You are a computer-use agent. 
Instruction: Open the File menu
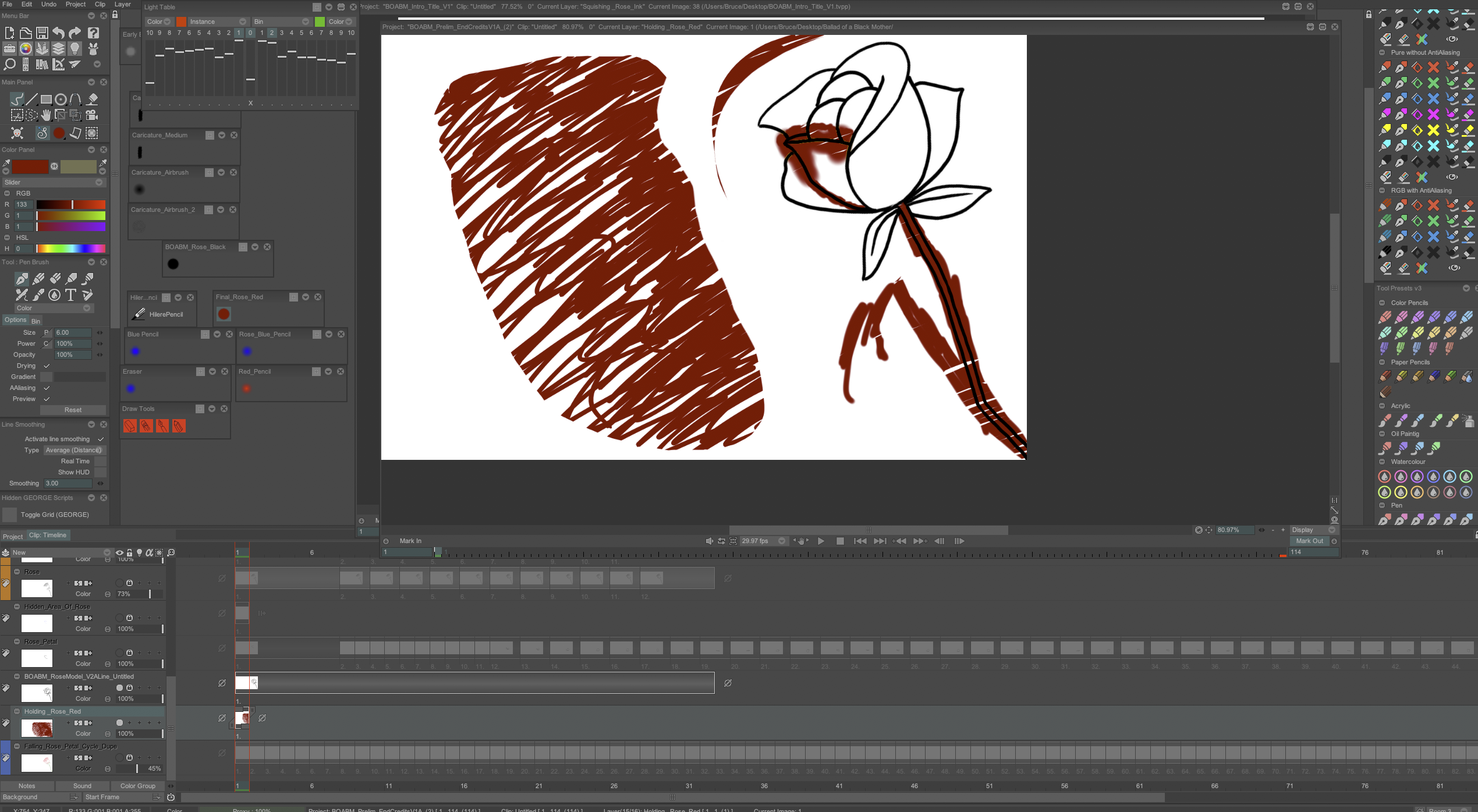[8, 4]
